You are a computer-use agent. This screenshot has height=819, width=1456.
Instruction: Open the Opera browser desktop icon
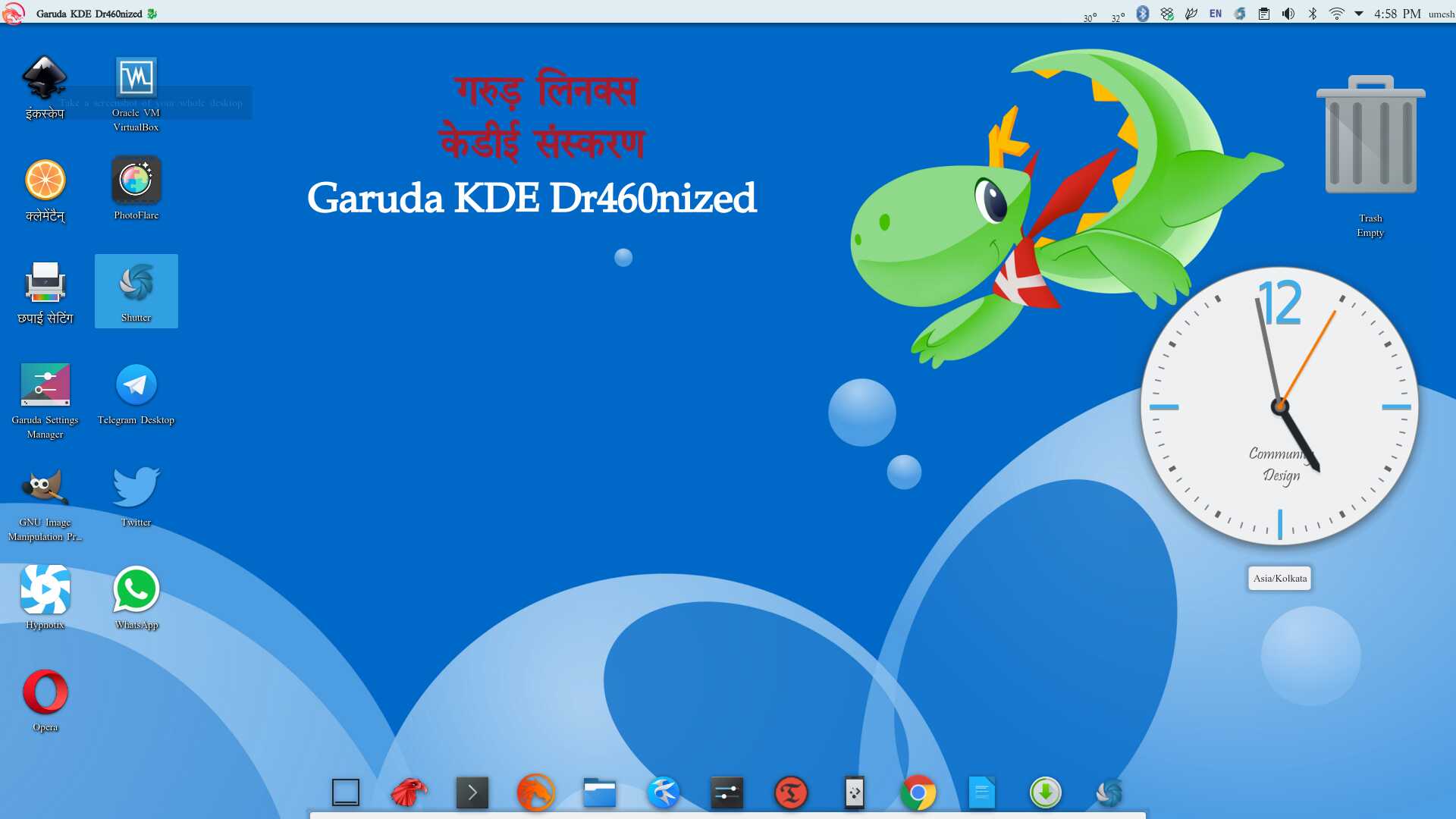pyautogui.click(x=45, y=692)
